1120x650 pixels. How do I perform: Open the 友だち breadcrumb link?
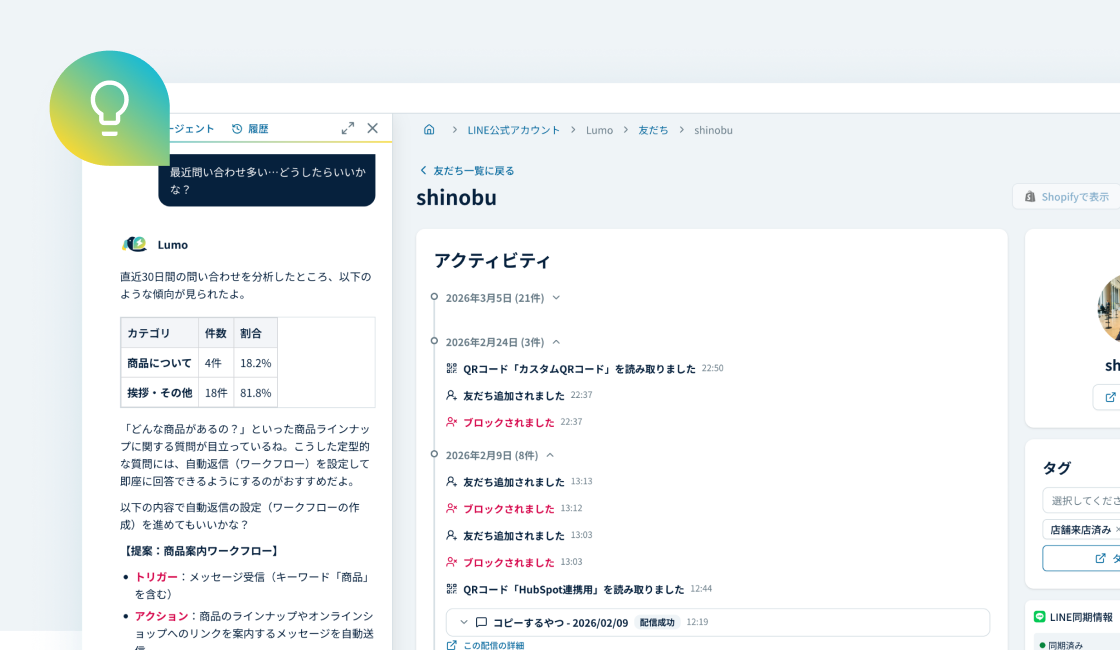(x=653, y=130)
